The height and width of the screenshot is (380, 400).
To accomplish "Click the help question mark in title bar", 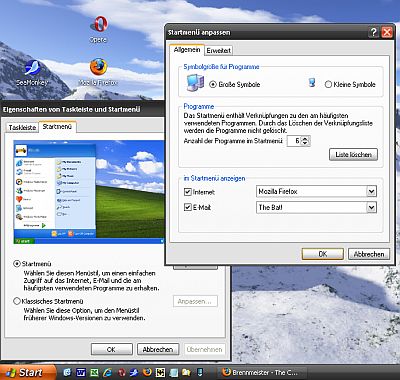I will coord(374,32).
